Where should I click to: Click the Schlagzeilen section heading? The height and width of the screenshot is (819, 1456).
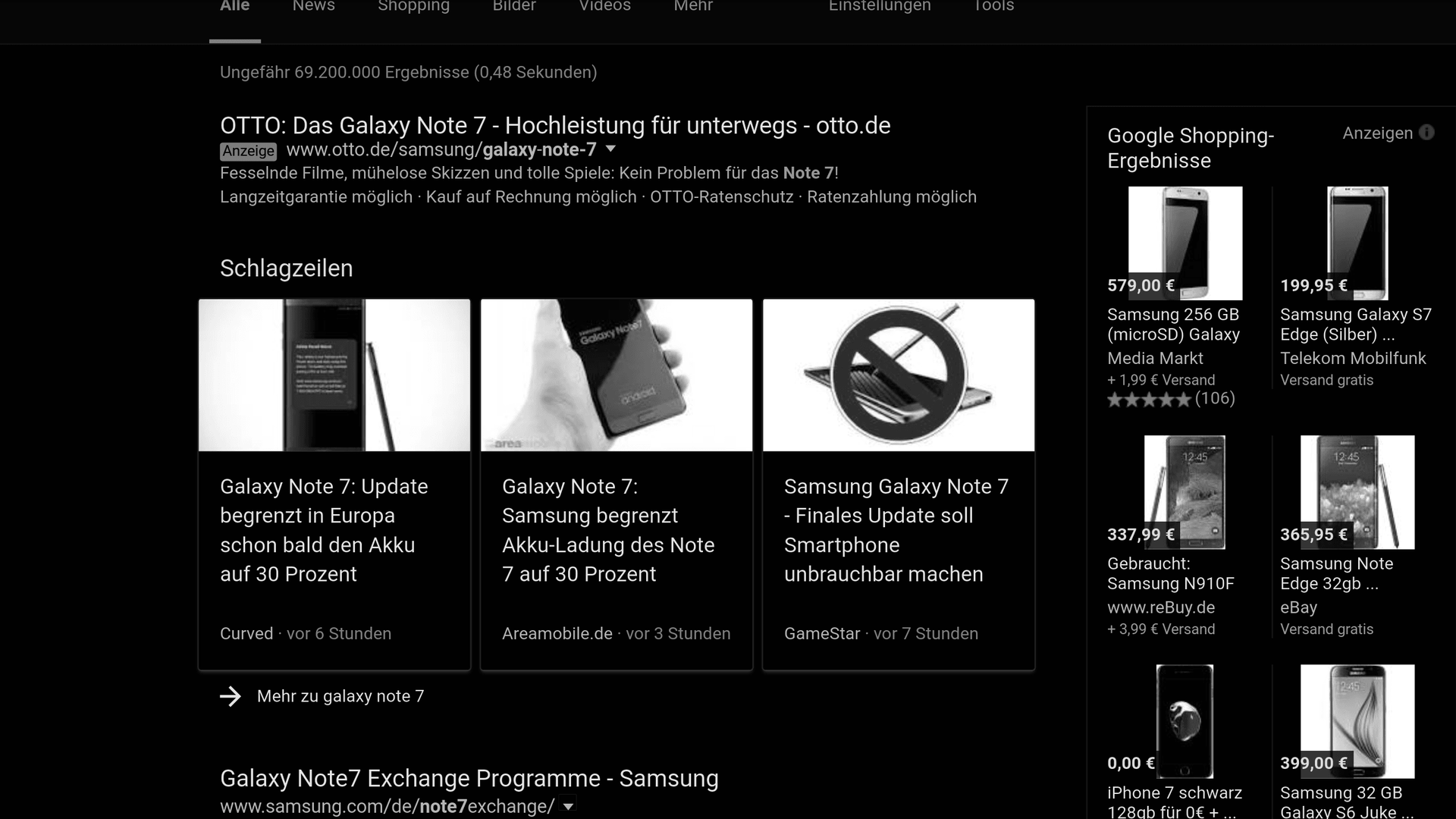pos(286,268)
